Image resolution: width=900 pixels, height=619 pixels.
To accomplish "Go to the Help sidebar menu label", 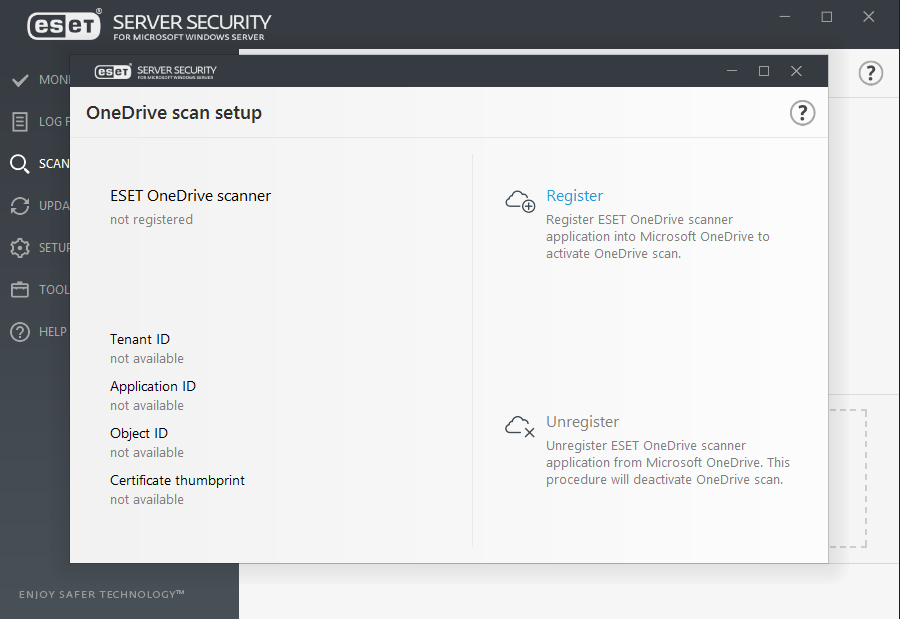I will pyautogui.click(x=52, y=332).
